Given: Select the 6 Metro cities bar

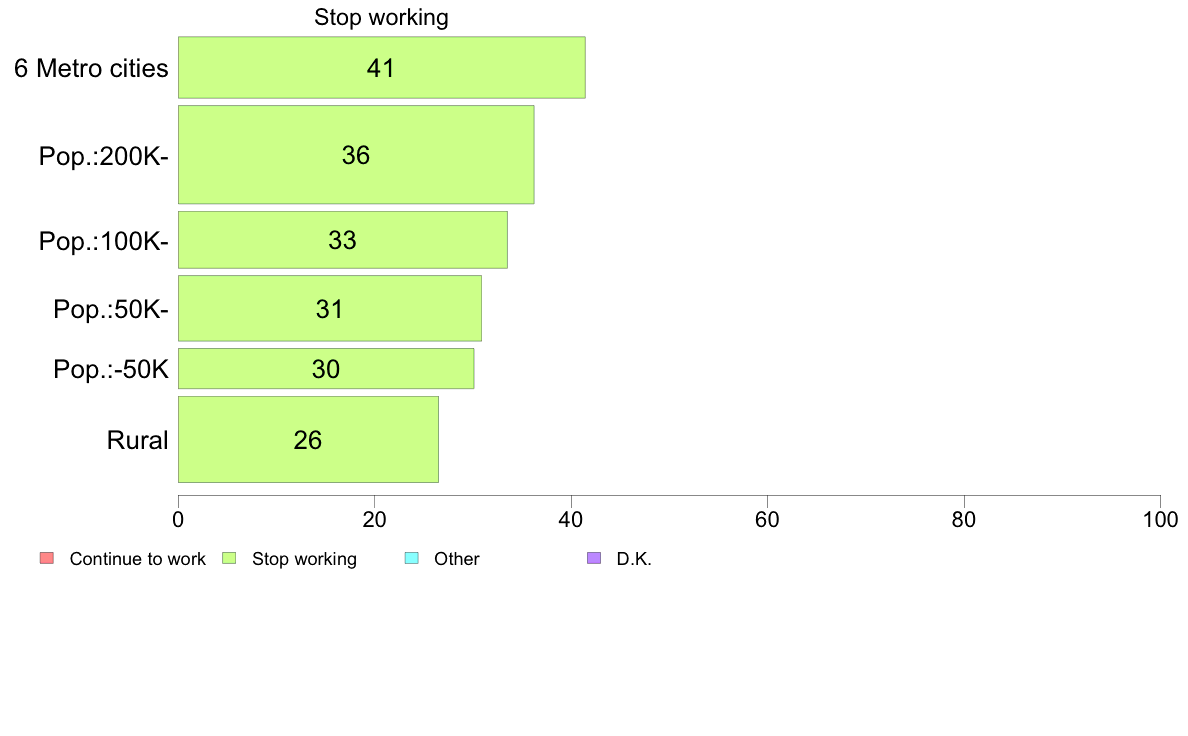Looking at the screenshot, I should [382, 67].
